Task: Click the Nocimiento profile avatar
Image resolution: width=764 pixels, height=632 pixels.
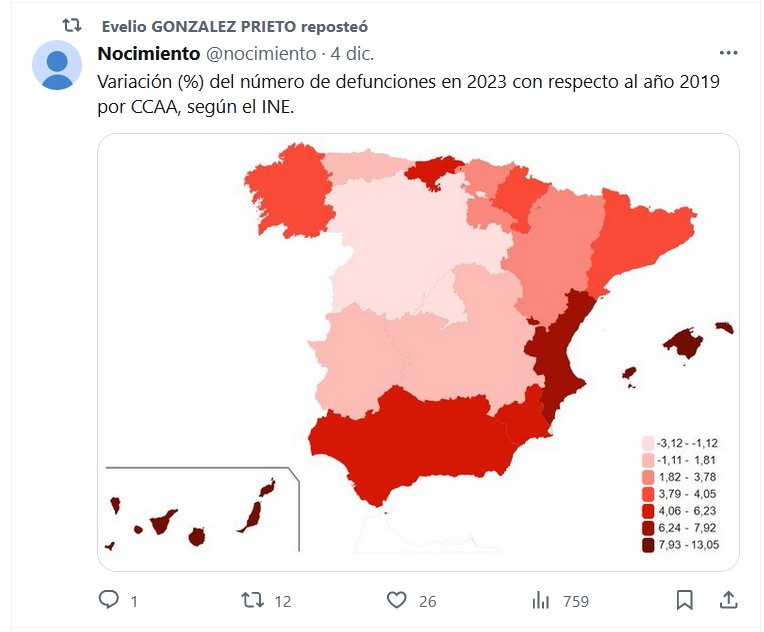Action: point(57,66)
